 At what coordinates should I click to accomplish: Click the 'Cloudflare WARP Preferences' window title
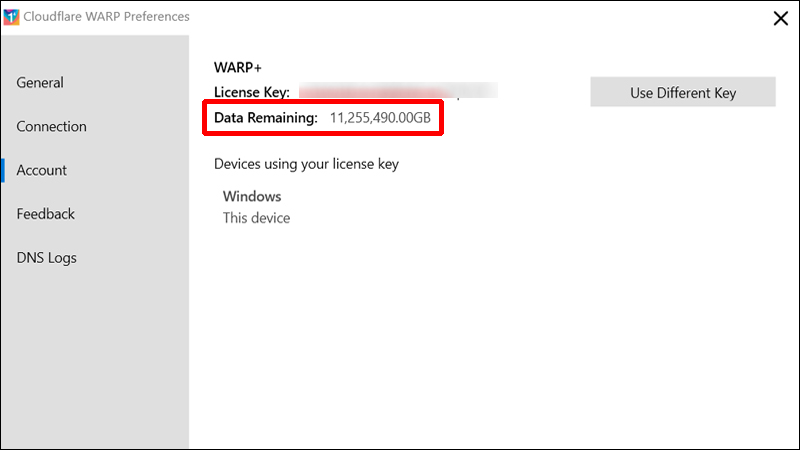tap(106, 16)
